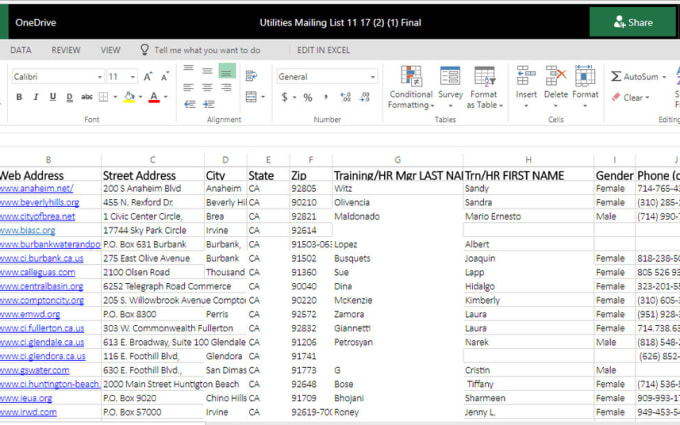This screenshot has width=680, height=425.
Task: Open the Clear dropdown
Action: [630, 97]
